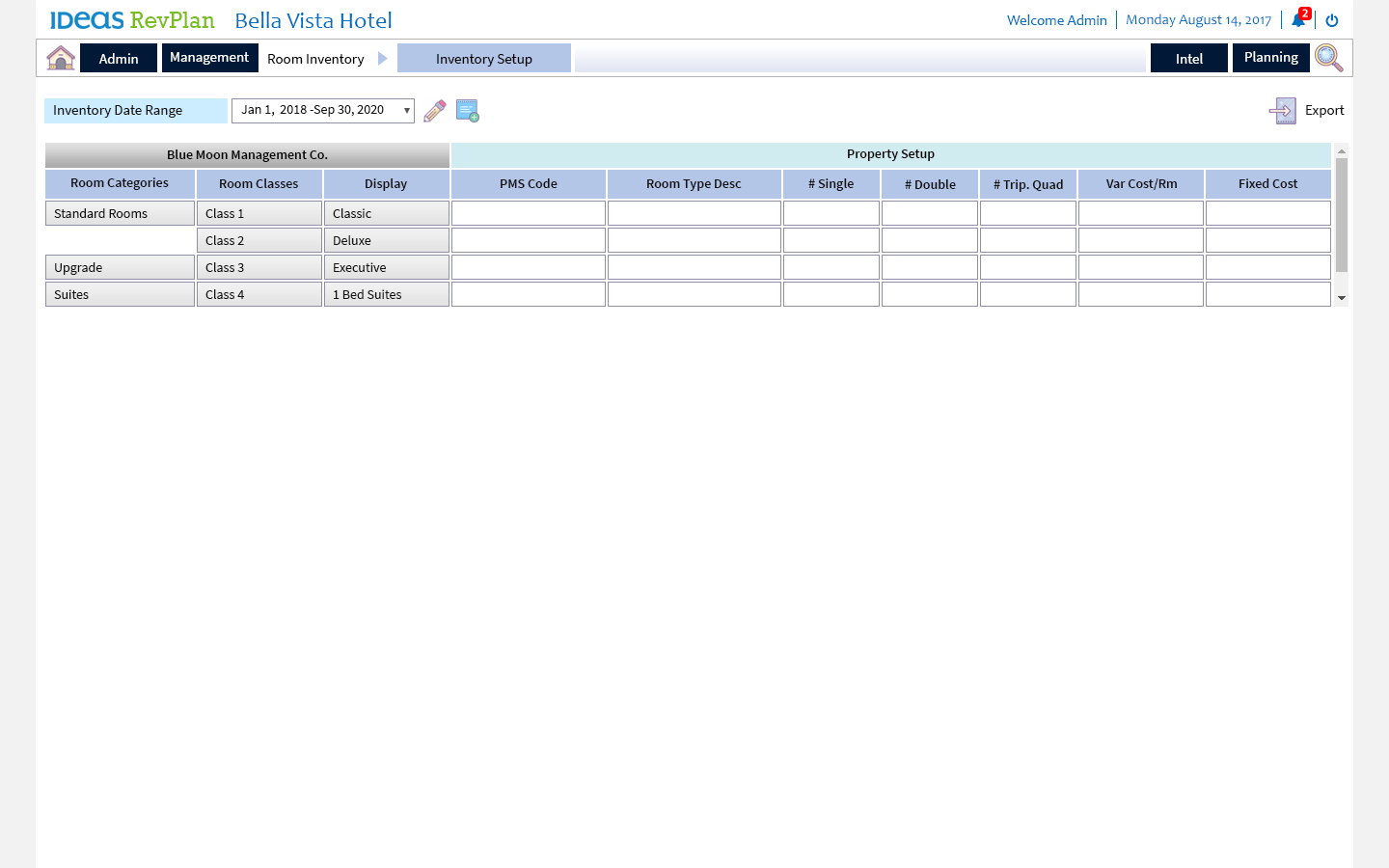1389x868 pixels.
Task: Click Fixed Cost field for Class 4
Action: pos(1267,294)
